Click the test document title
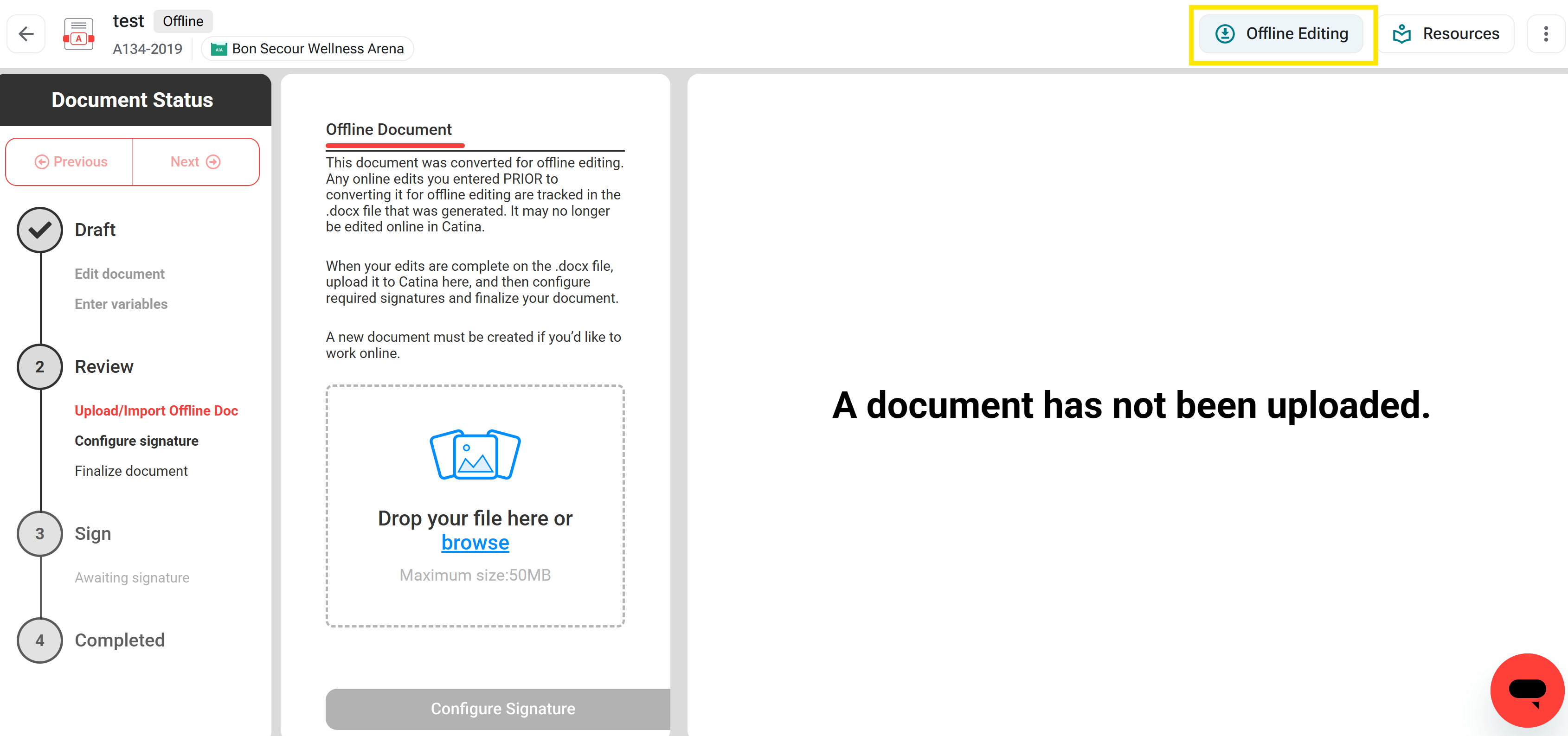The width and height of the screenshot is (1568, 736). point(128,21)
